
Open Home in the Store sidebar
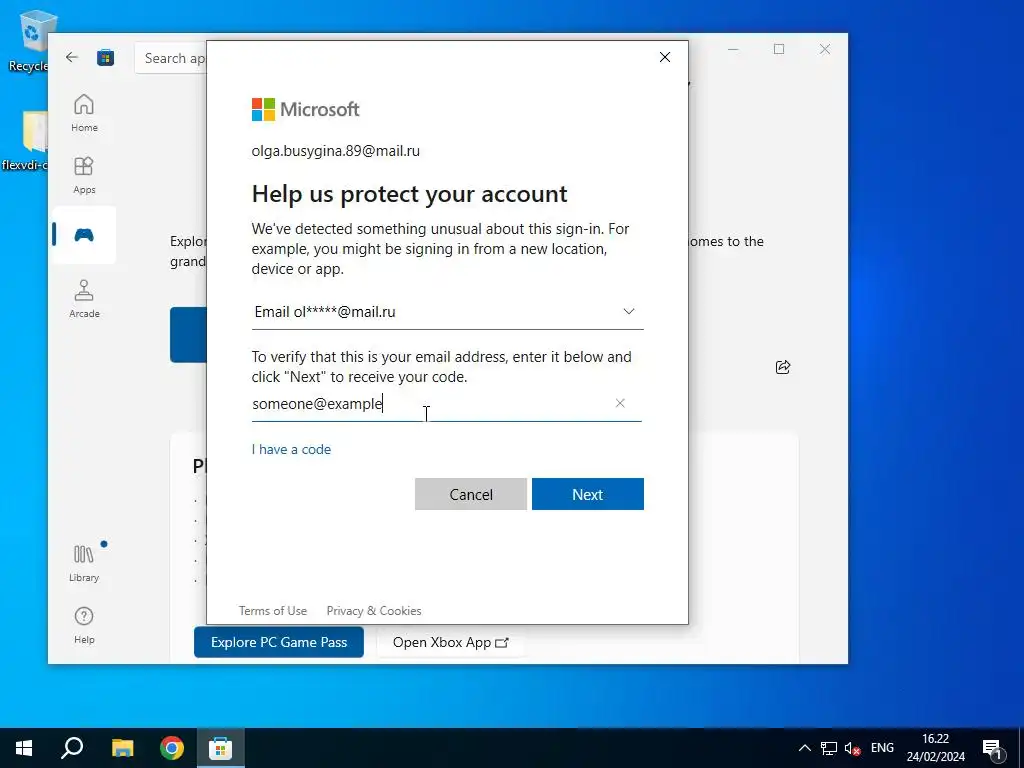click(84, 113)
